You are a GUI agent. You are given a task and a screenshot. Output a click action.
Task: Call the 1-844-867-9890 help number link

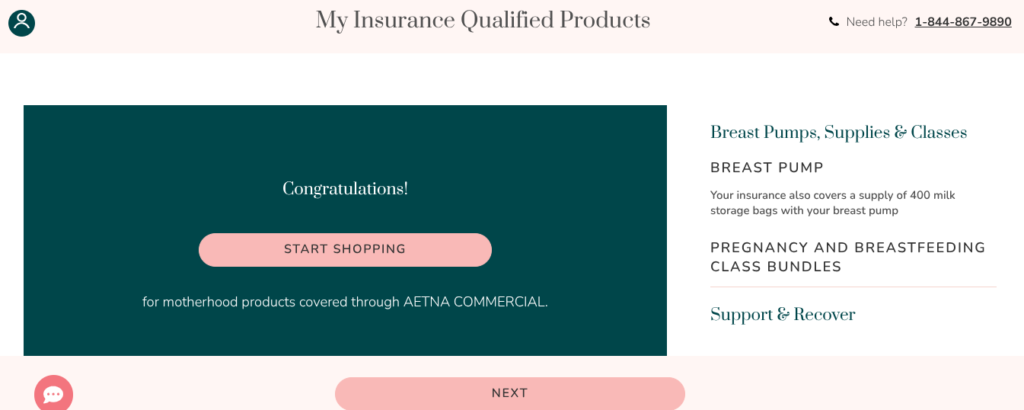tap(963, 22)
